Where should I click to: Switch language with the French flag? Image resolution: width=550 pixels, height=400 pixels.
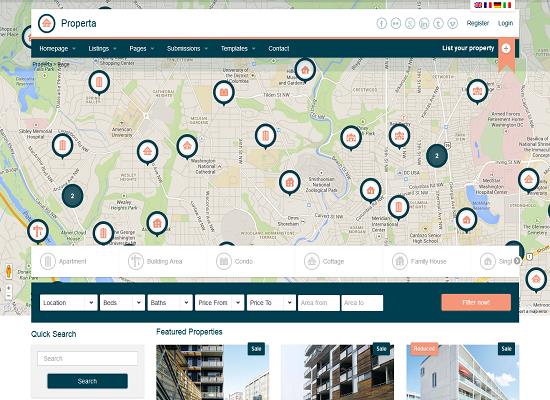pyautogui.click(x=488, y=5)
